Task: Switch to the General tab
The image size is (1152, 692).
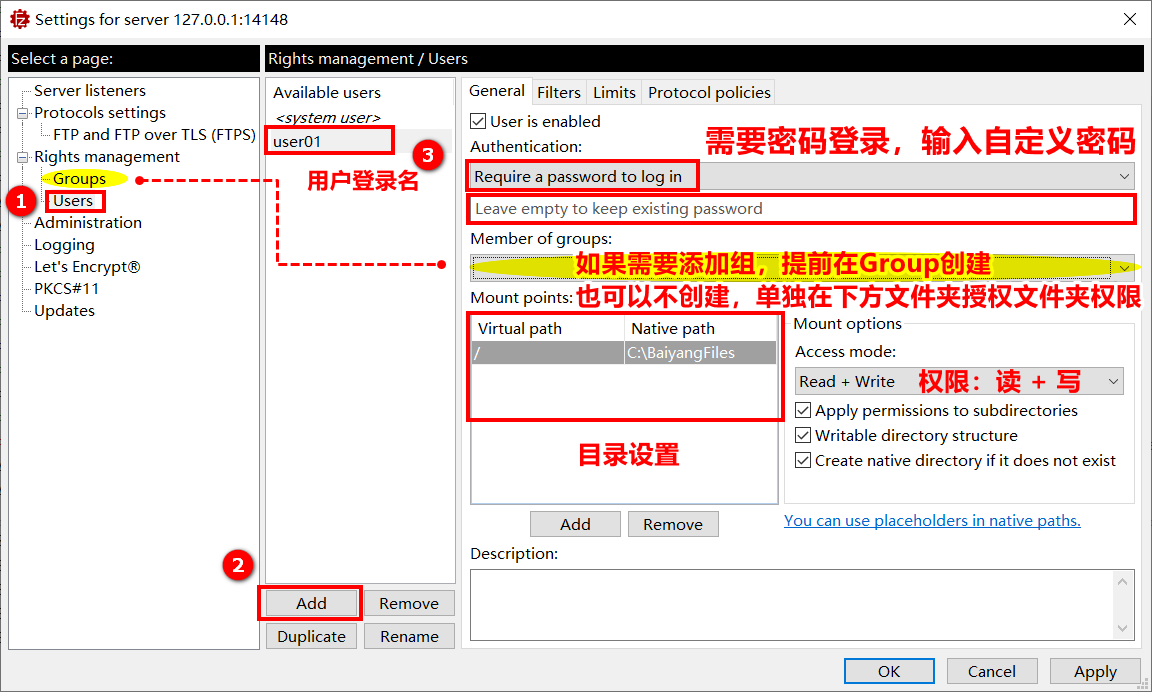Action: coord(497,91)
